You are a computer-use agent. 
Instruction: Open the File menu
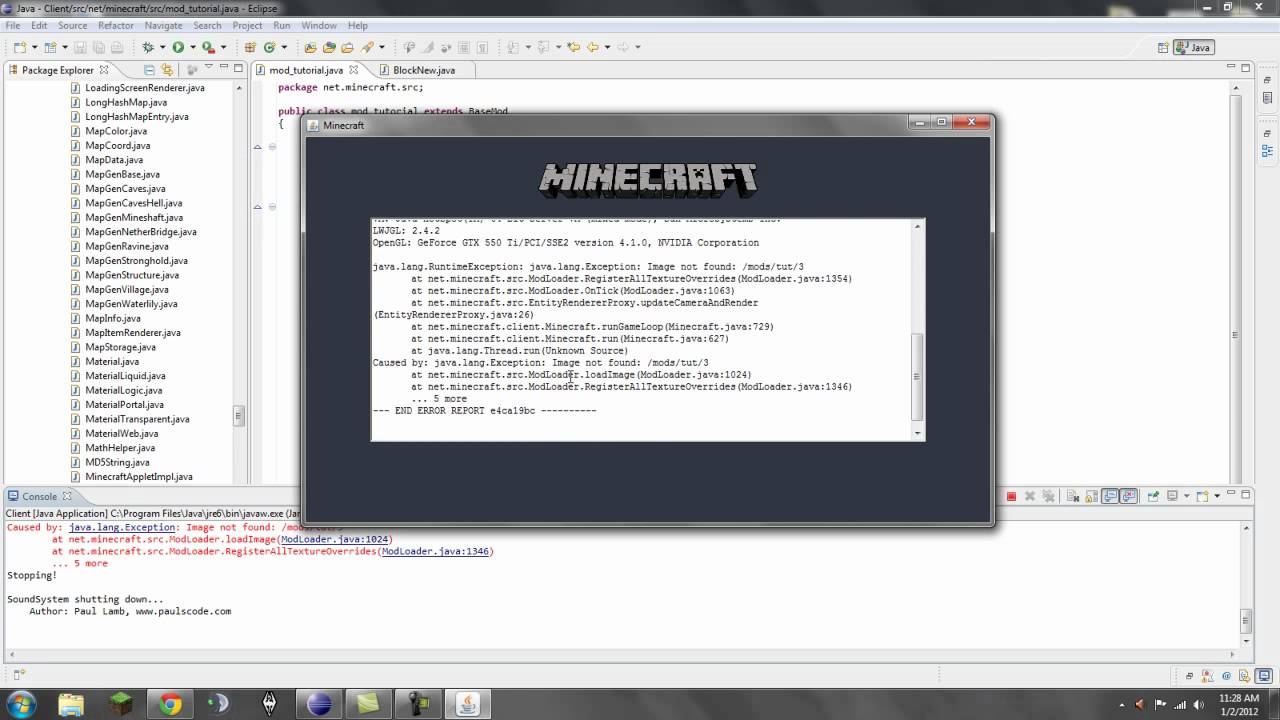coord(12,25)
